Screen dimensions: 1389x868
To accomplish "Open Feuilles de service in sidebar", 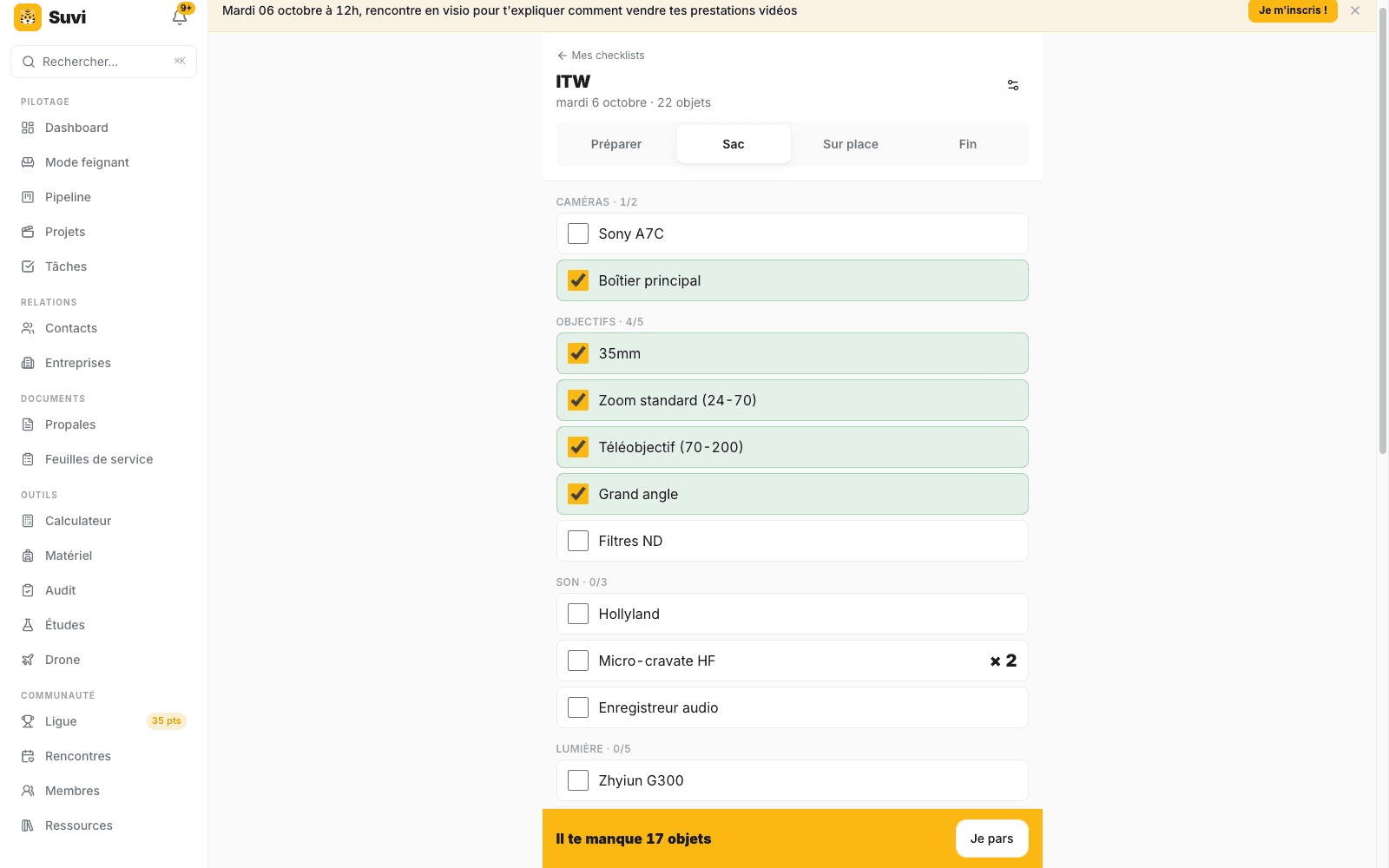I will [x=104, y=459].
